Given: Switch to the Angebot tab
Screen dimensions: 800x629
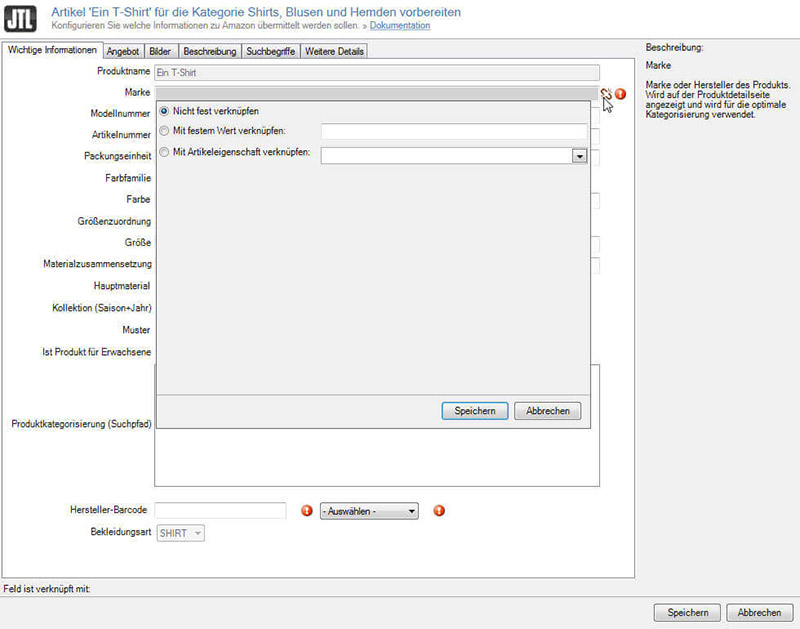Looking at the screenshot, I should tap(123, 51).
